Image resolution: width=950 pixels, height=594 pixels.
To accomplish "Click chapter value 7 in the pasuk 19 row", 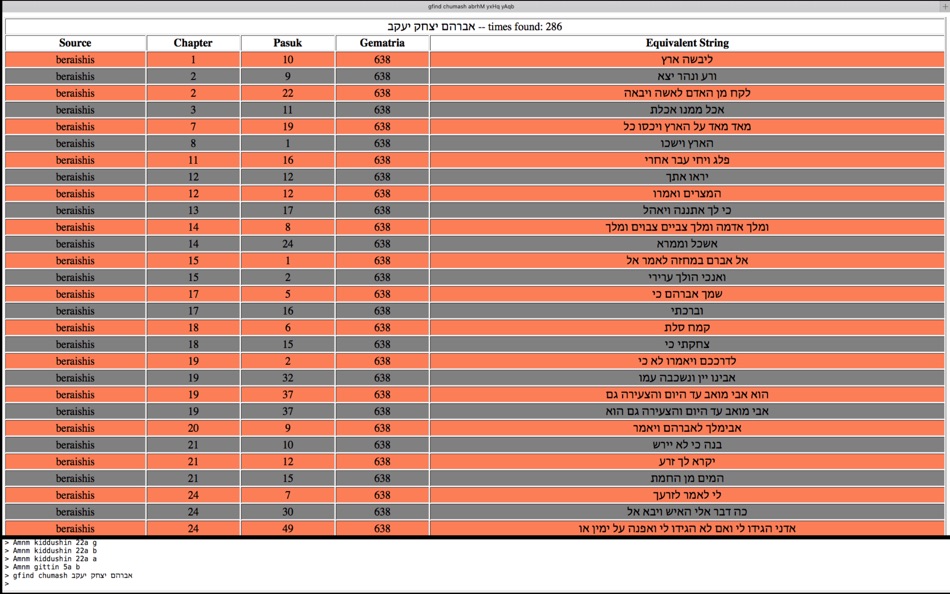I will pos(193,127).
